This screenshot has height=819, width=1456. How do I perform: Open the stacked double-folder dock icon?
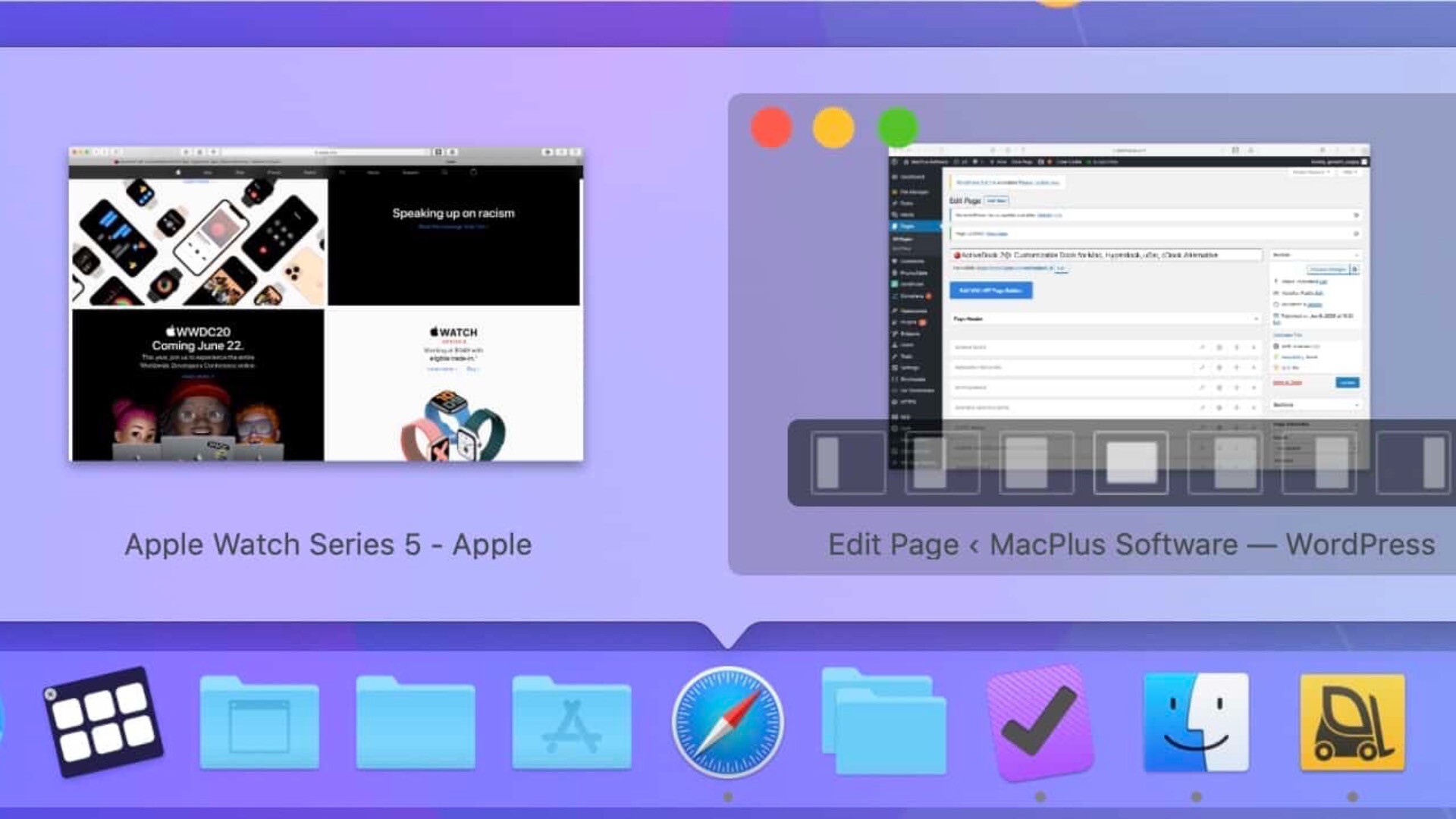click(884, 721)
